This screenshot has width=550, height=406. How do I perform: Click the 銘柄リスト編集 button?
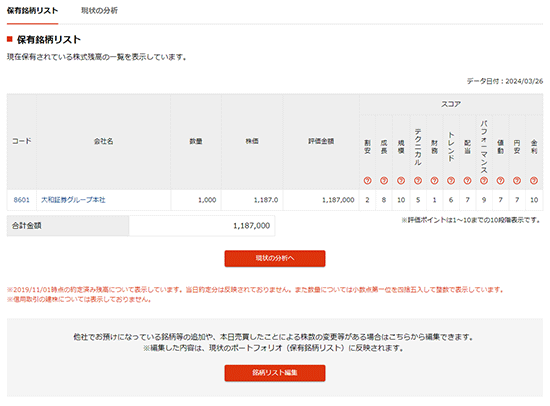click(x=275, y=373)
